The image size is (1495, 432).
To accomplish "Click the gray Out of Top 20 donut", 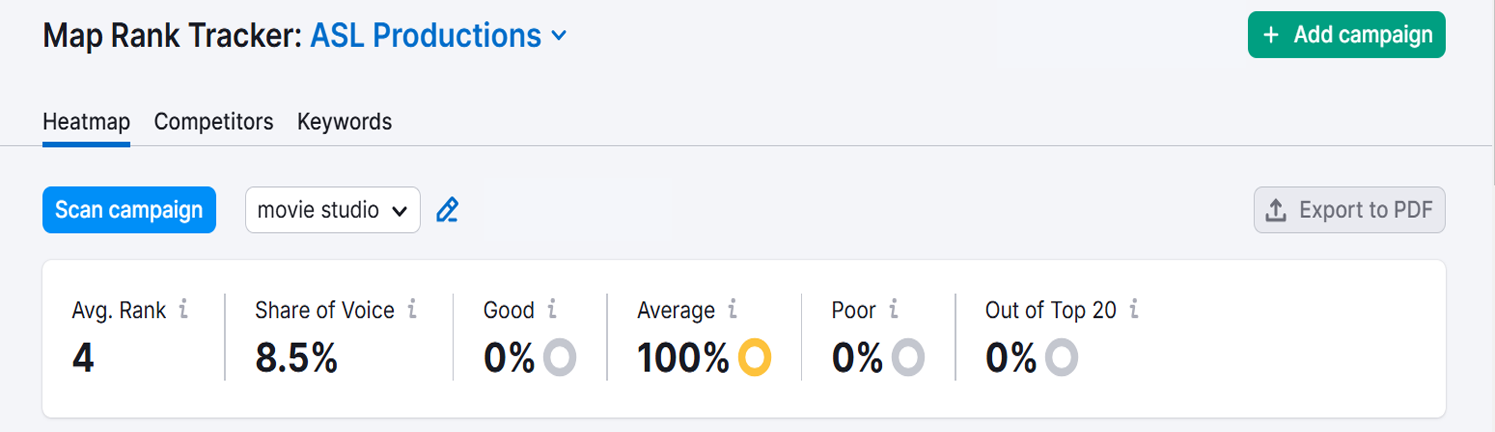I will tap(1061, 357).
